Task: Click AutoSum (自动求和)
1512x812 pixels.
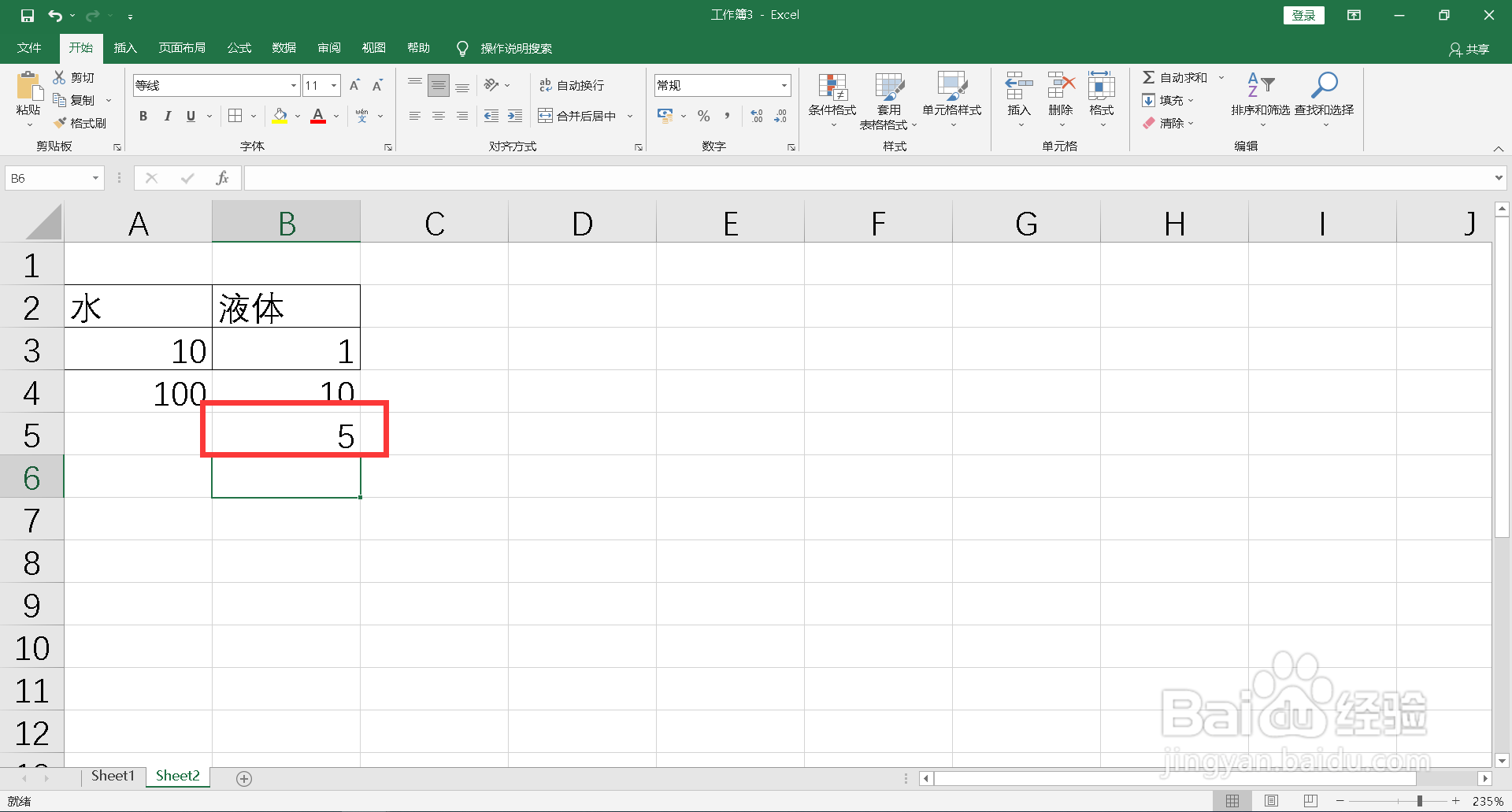Action: point(1175,77)
